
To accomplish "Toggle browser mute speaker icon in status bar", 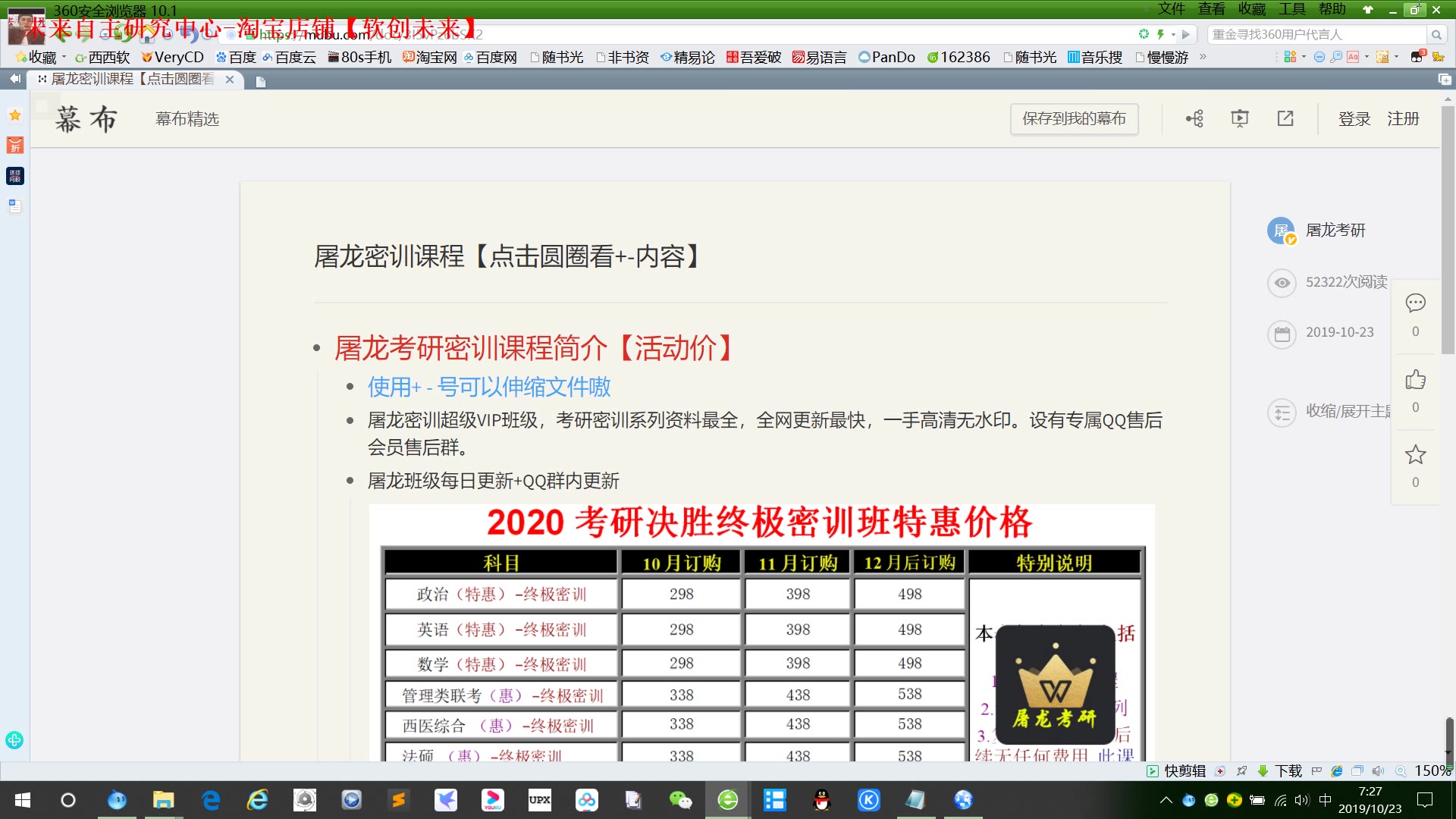I will point(1378,771).
